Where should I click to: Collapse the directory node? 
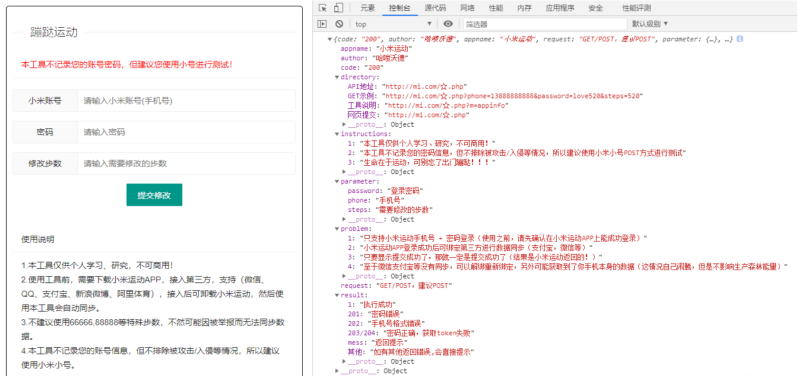[x=337, y=77]
